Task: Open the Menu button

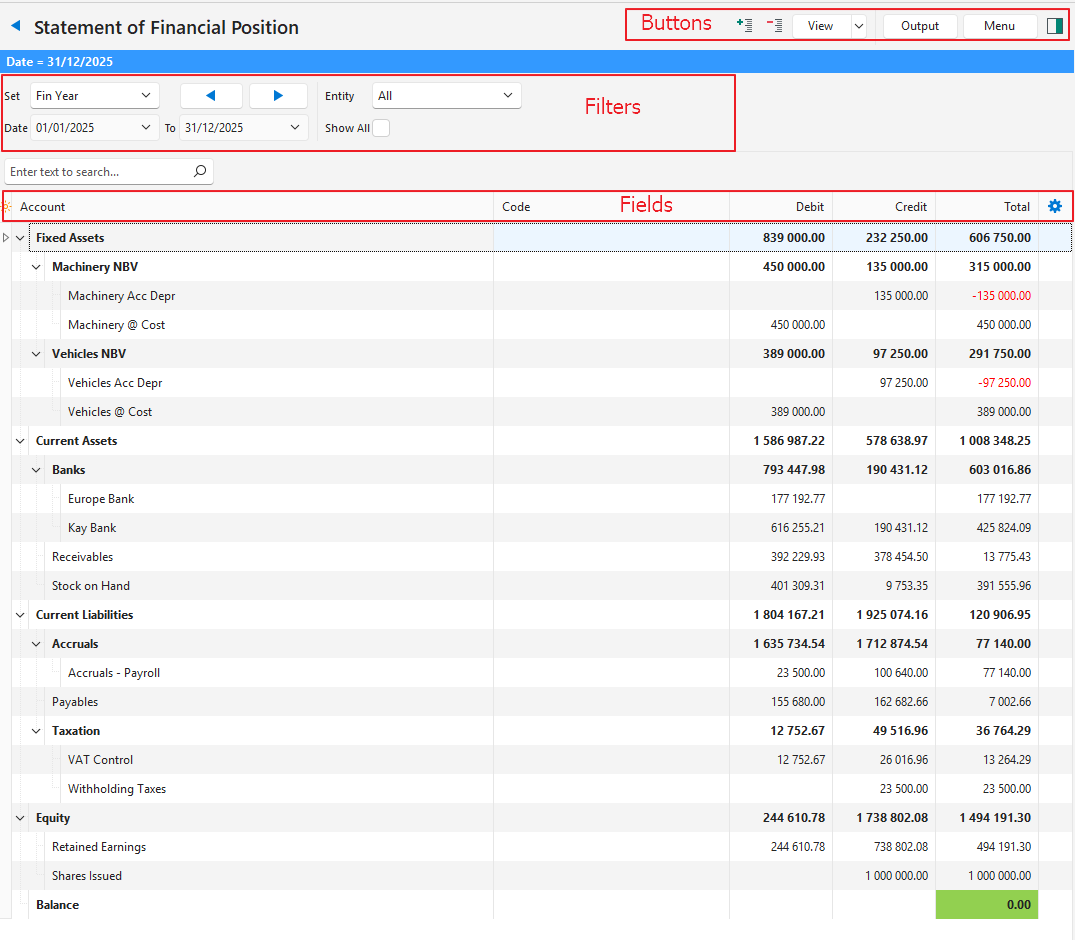Action: coord(999,26)
